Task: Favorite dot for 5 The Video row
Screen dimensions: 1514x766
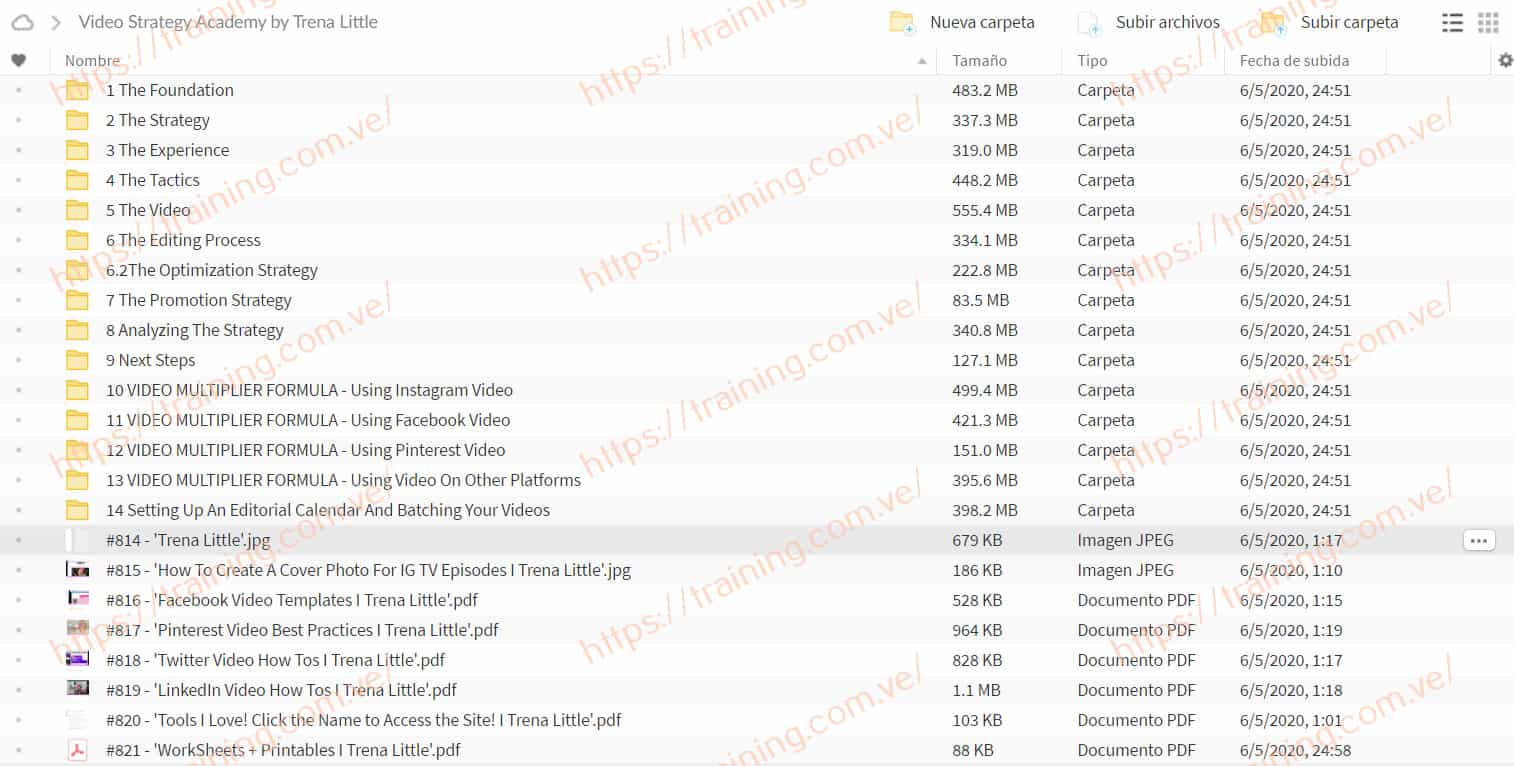Action: click(x=18, y=210)
